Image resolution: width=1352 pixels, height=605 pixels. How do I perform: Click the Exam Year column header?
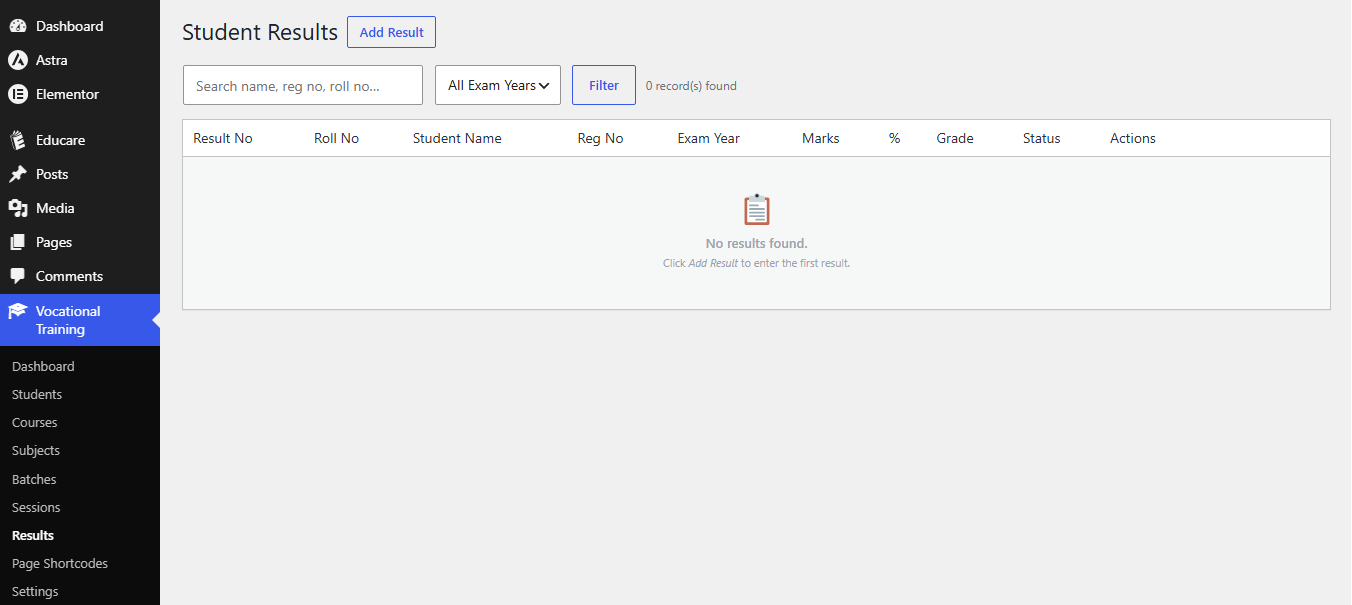709,138
